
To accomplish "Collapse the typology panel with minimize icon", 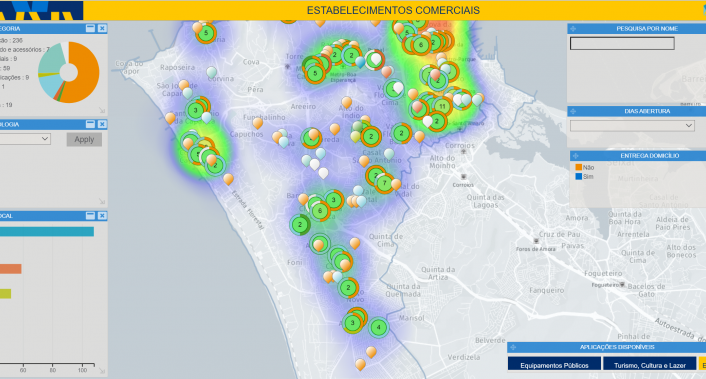I will coord(91,124).
